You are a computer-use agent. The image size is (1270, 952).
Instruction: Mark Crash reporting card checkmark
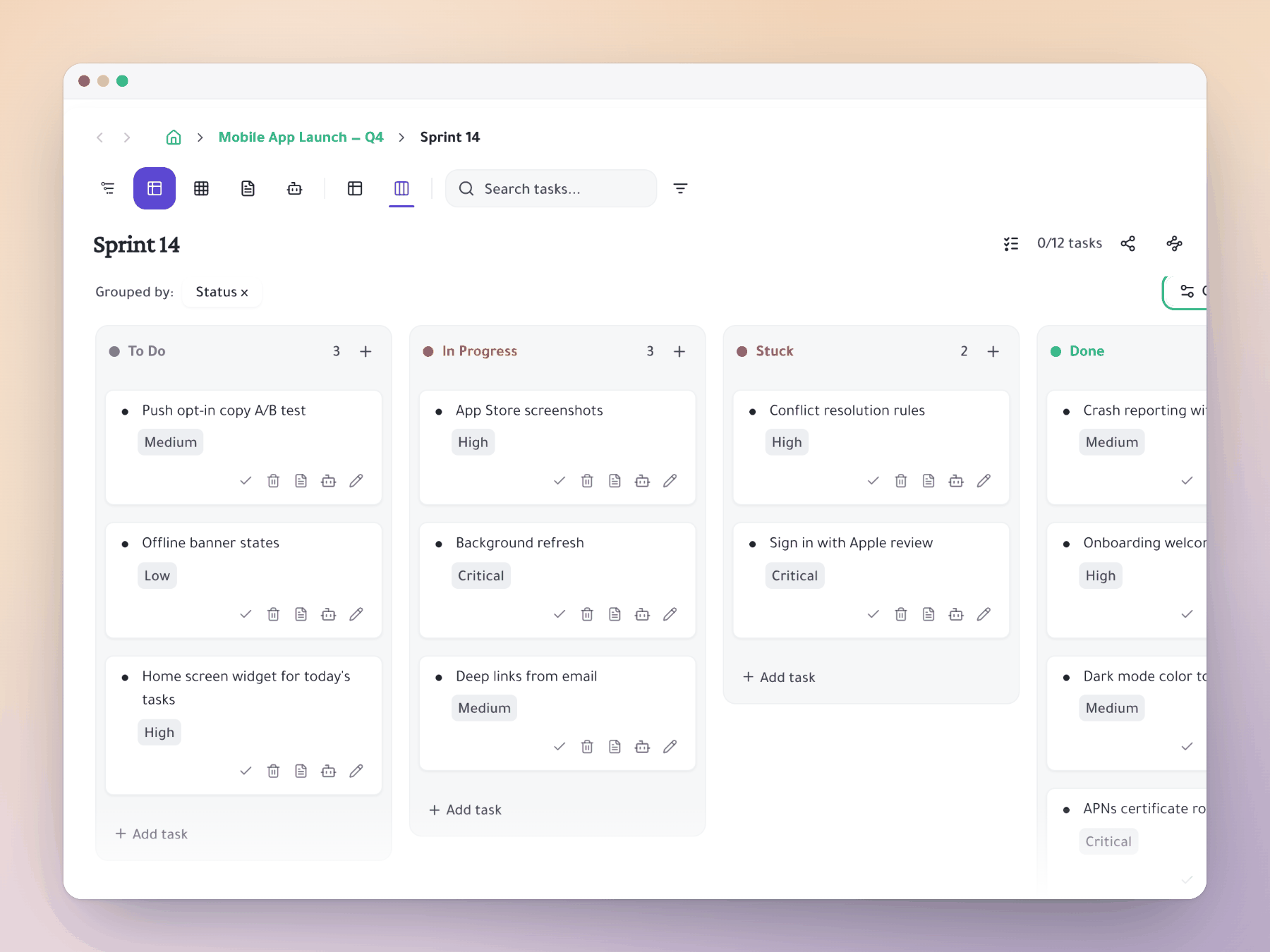(x=1187, y=481)
